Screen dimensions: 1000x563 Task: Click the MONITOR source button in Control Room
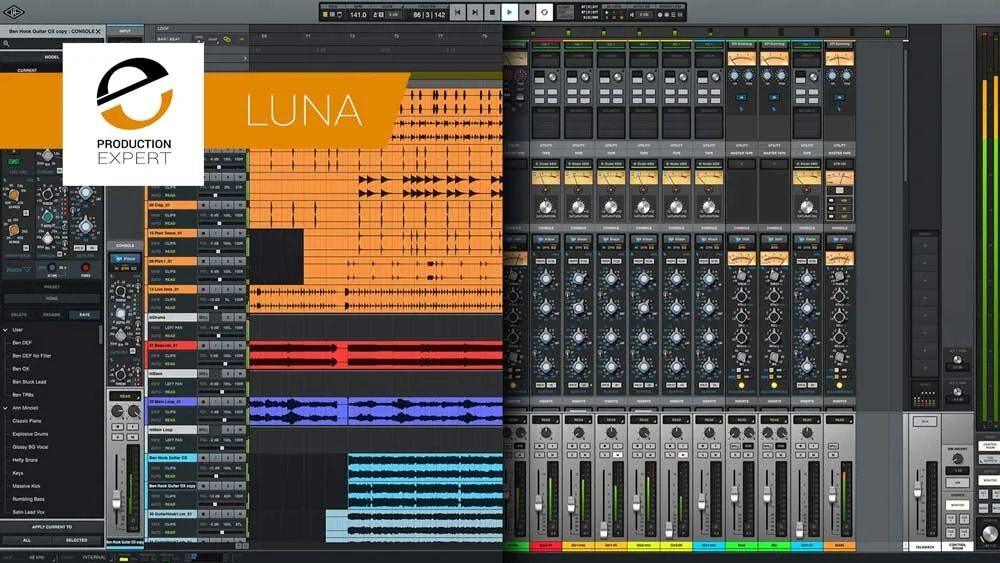957,505
